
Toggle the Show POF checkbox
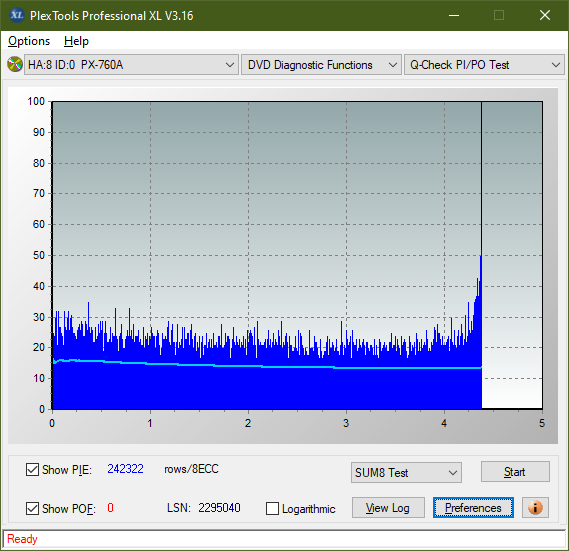32,508
